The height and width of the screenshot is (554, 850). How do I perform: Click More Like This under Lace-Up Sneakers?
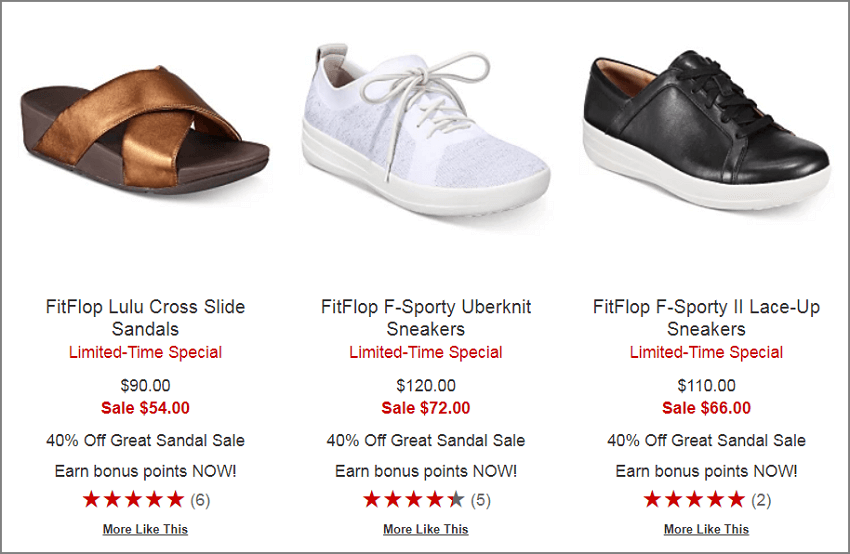(x=706, y=529)
